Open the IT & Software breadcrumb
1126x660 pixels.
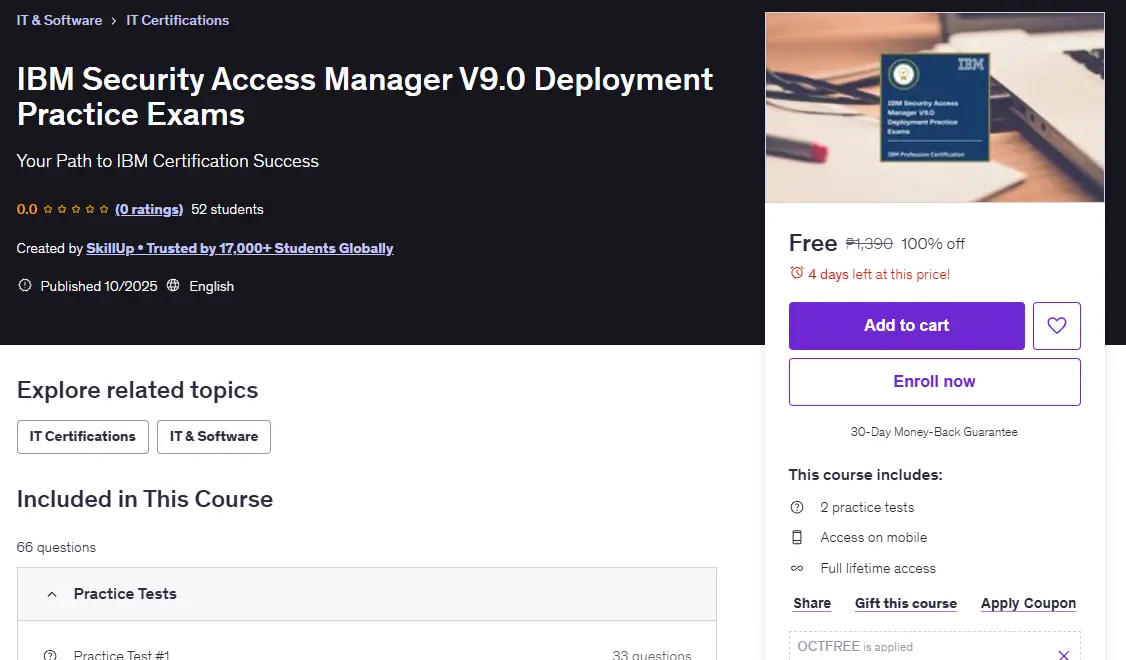coord(59,20)
